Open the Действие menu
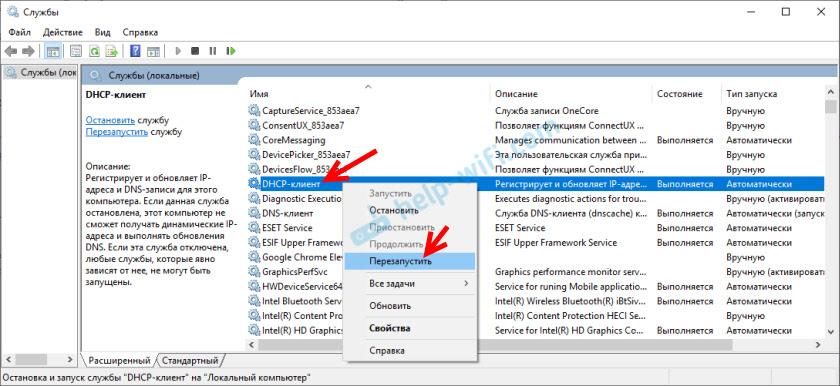Screen dimensions: 840x386 click(63, 32)
